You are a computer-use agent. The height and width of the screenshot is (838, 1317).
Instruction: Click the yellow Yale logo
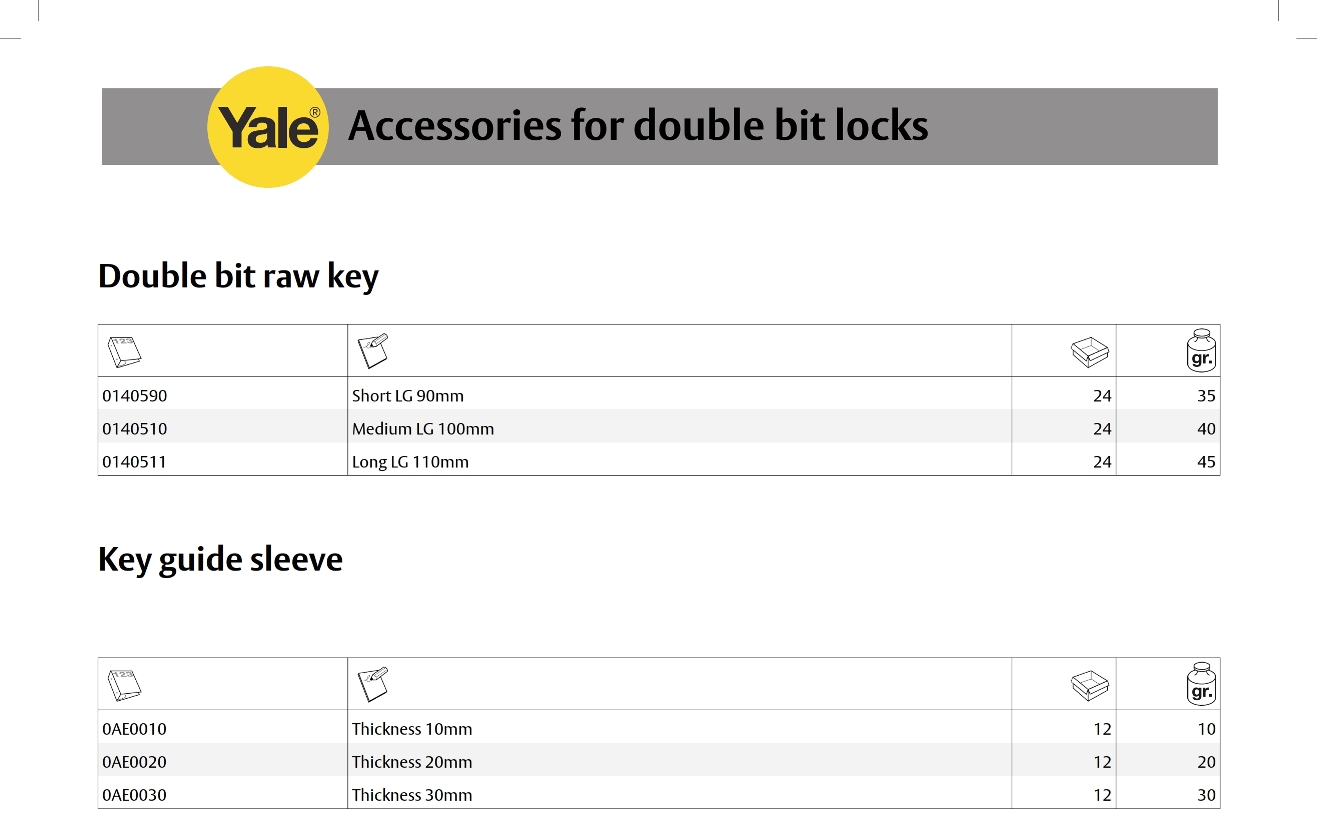tap(268, 127)
